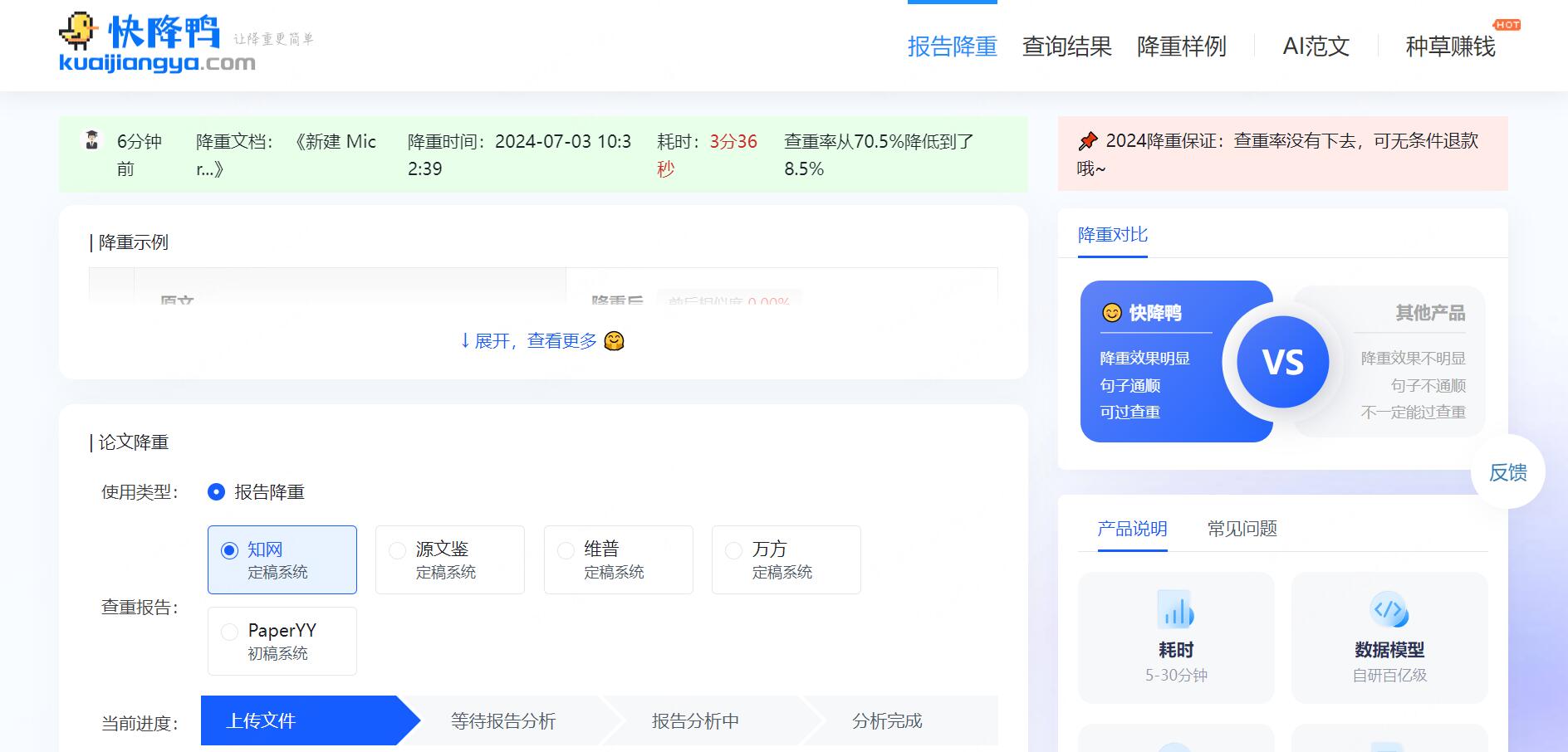Image resolution: width=1568 pixels, height=752 pixels.
Task: Click the 数据模型 code icon
Action: [x=1389, y=609]
